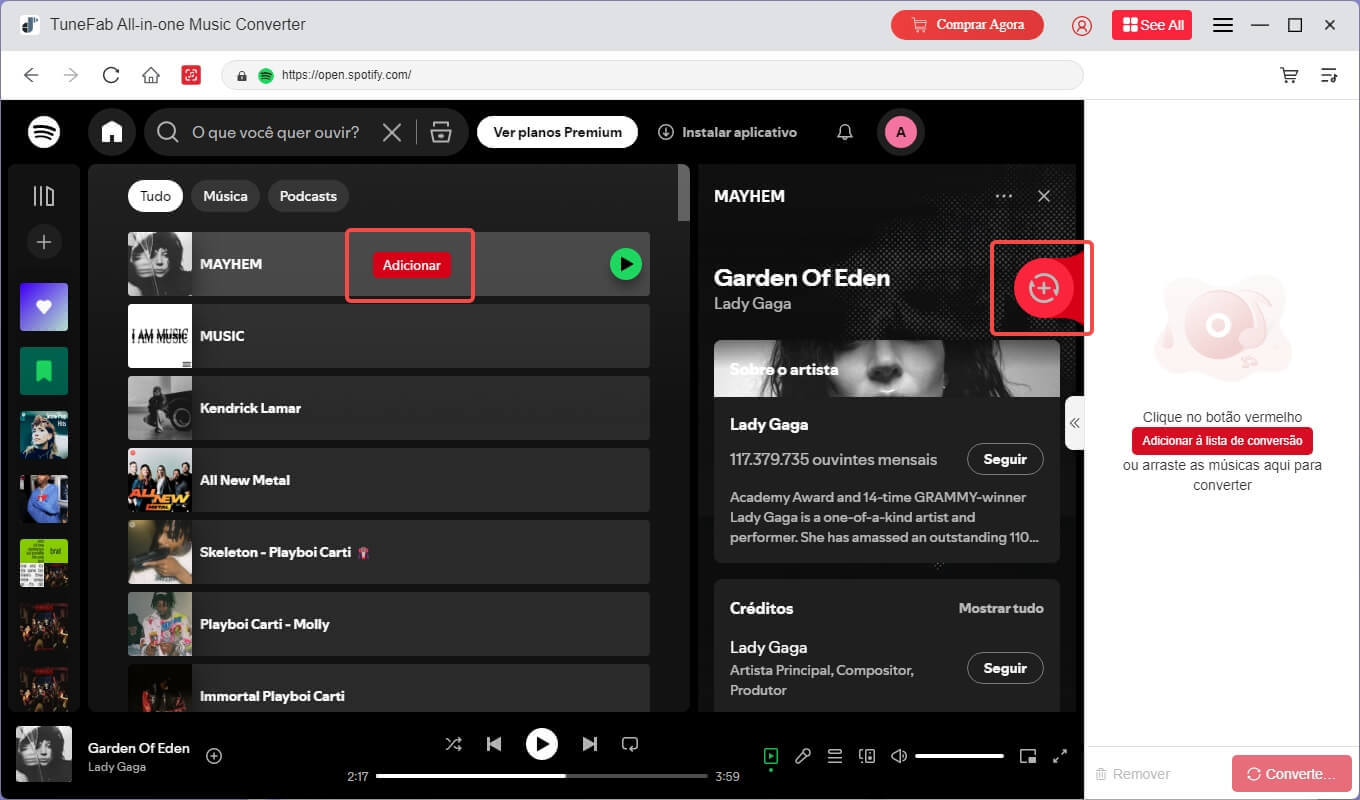
Task: Click Comprar Agora button
Action: (x=967, y=25)
